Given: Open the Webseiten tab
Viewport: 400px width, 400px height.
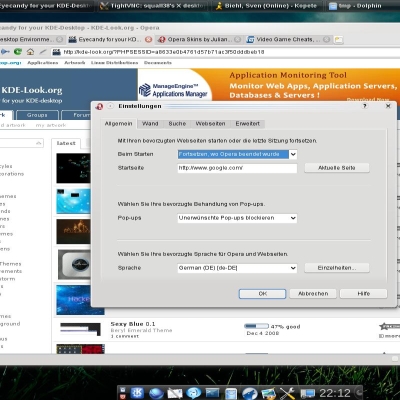Looking at the screenshot, I should point(210,124).
